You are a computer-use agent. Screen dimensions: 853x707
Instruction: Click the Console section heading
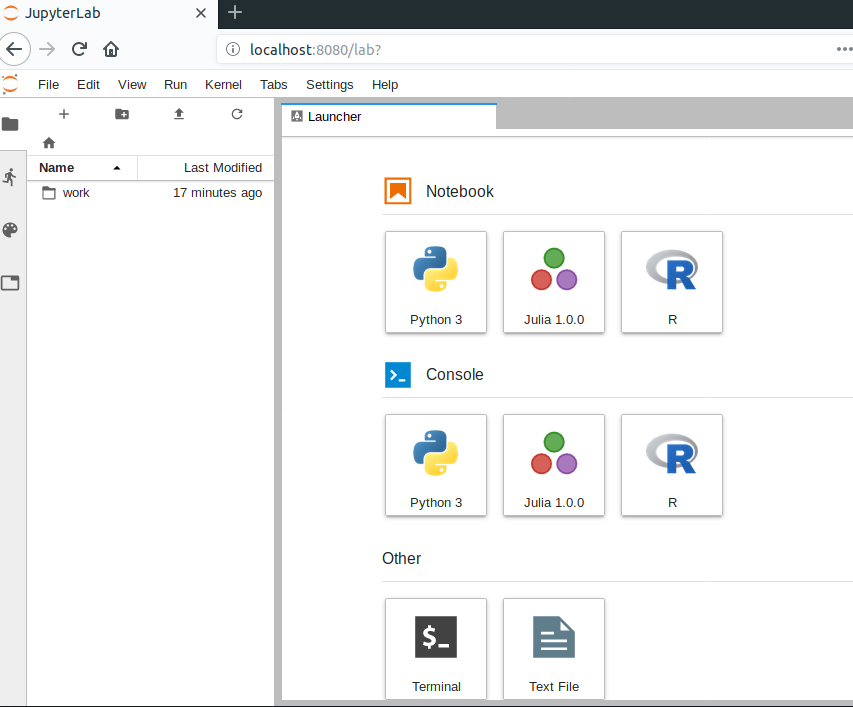coord(455,374)
